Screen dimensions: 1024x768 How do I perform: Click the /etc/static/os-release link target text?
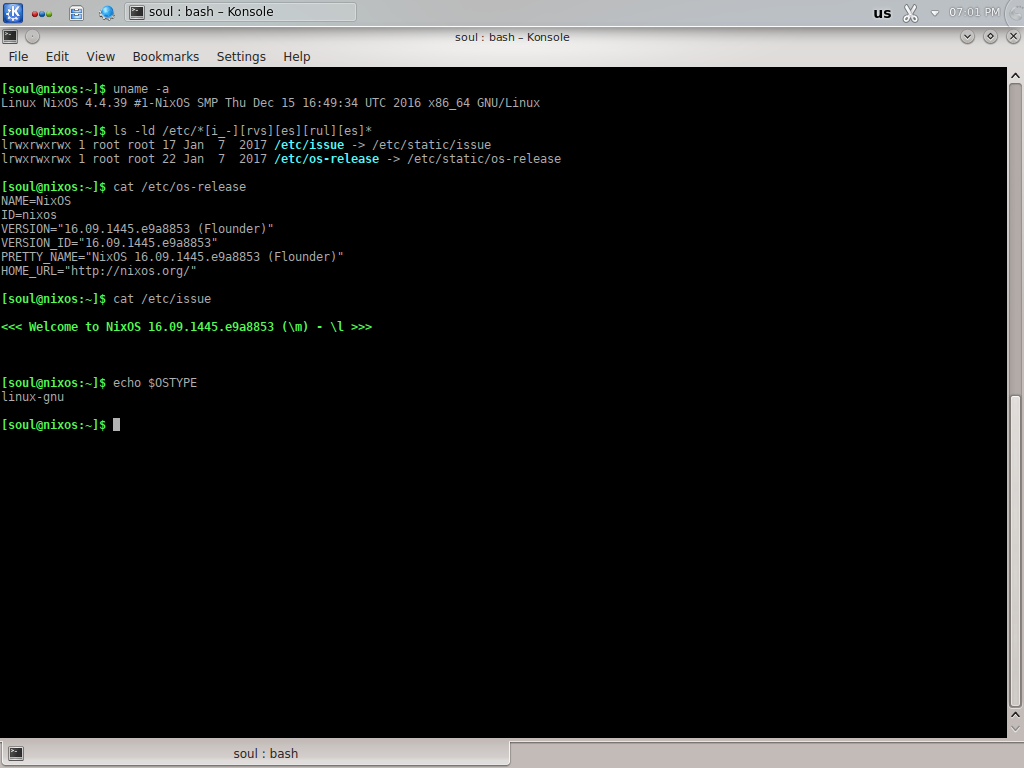point(484,159)
